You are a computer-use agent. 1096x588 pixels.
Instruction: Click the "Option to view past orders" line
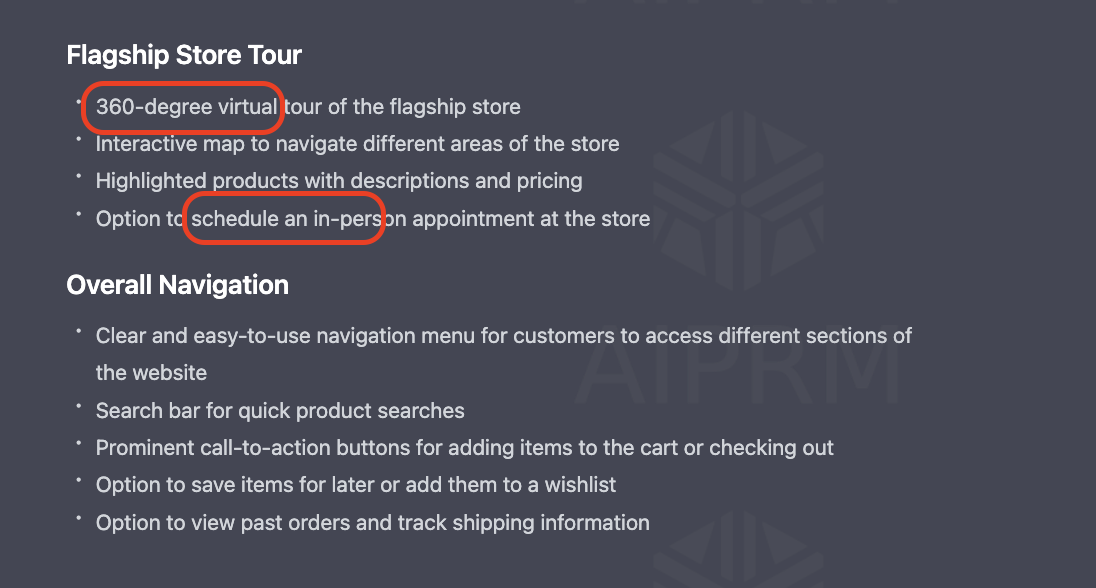pyautogui.click(x=373, y=522)
